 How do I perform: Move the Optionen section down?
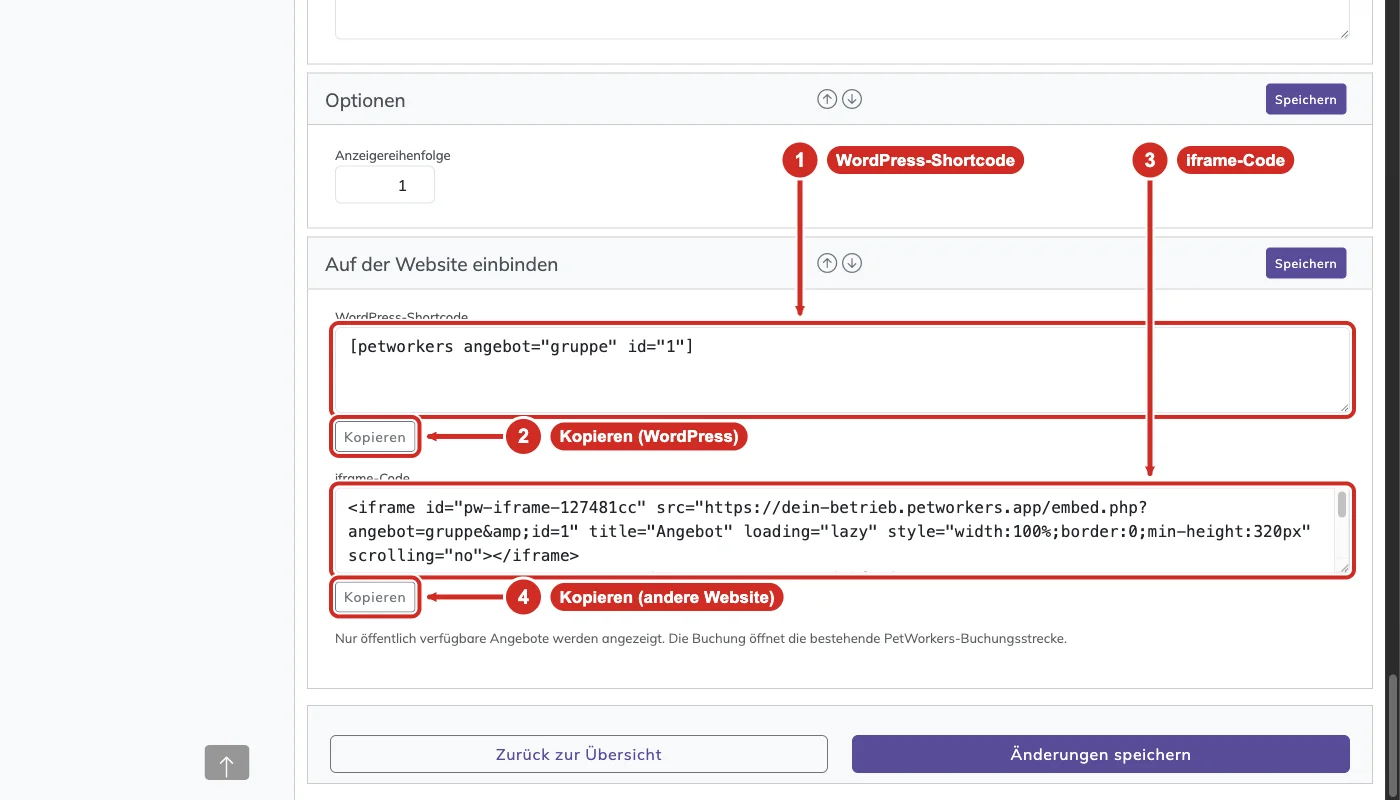[x=852, y=99]
